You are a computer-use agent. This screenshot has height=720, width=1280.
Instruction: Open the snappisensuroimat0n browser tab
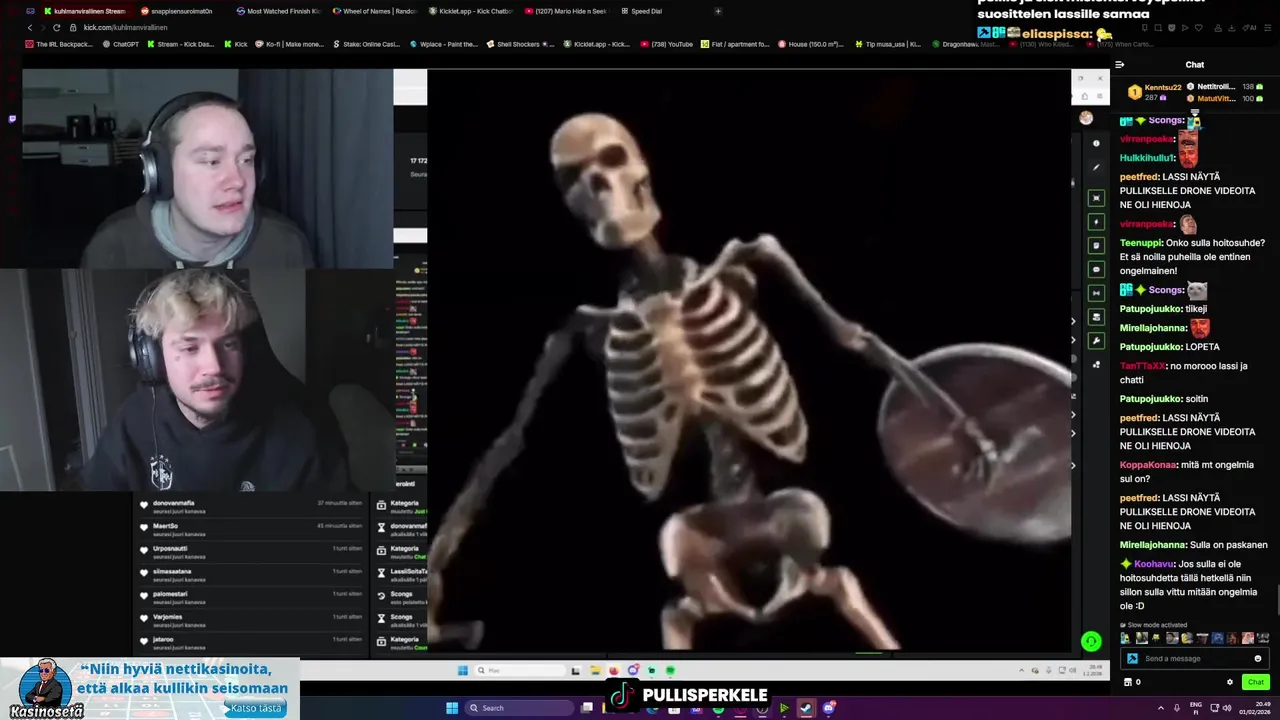click(180, 11)
